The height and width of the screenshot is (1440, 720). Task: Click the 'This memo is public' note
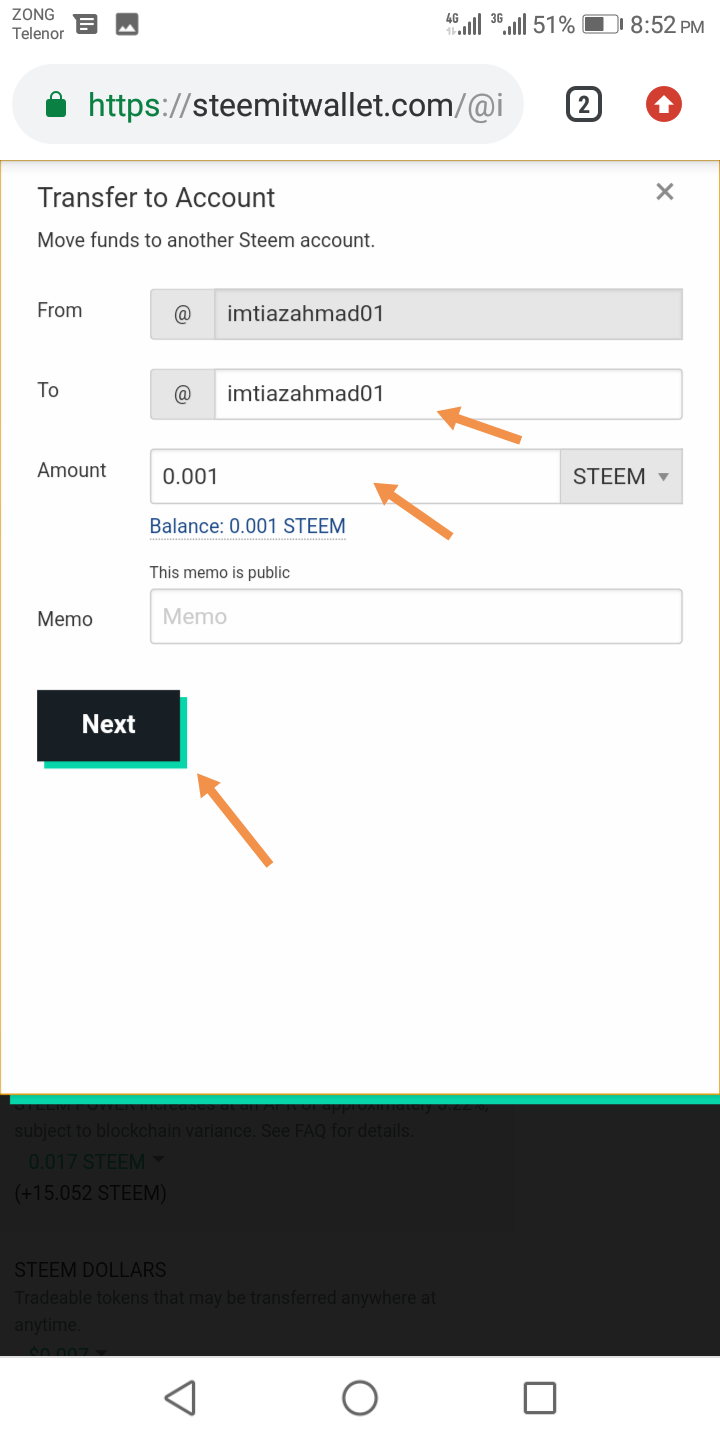point(220,573)
